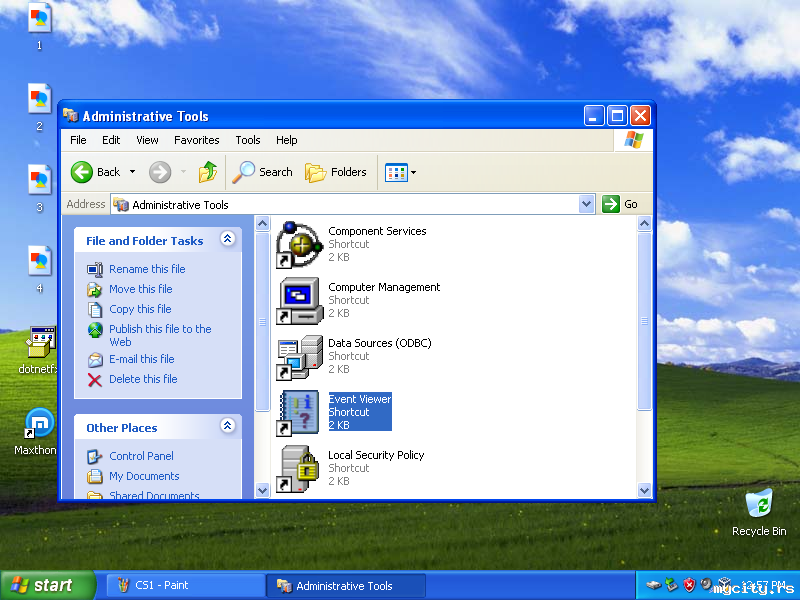Toggle the Folders pane button
Image resolution: width=800 pixels, height=600 pixels.
tap(336, 172)
